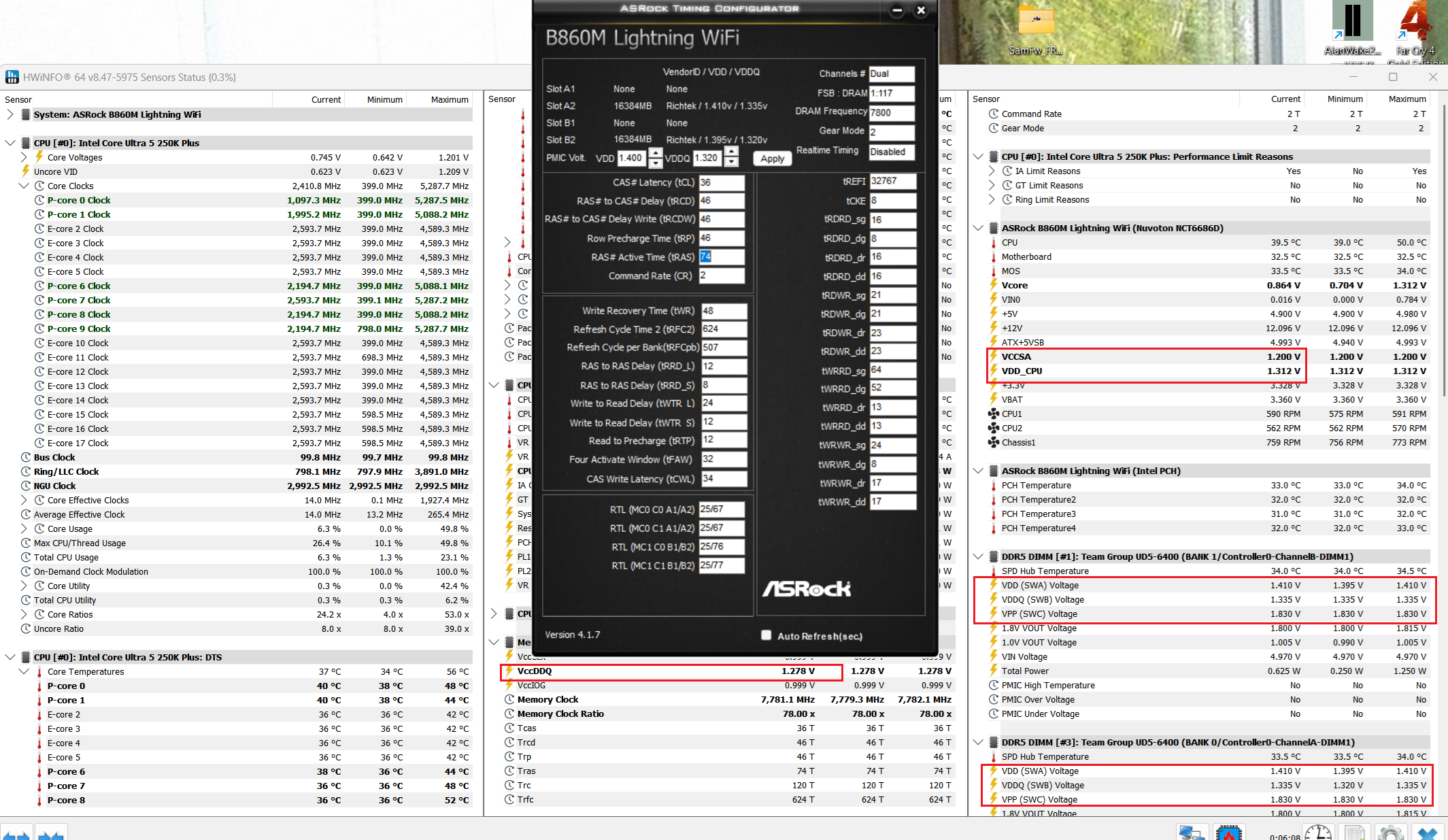Image resolution: width=1448 pixels, height=840 pixels.
Task: Expand the IA Limit Reasons row
Action: tap(992, 171)
